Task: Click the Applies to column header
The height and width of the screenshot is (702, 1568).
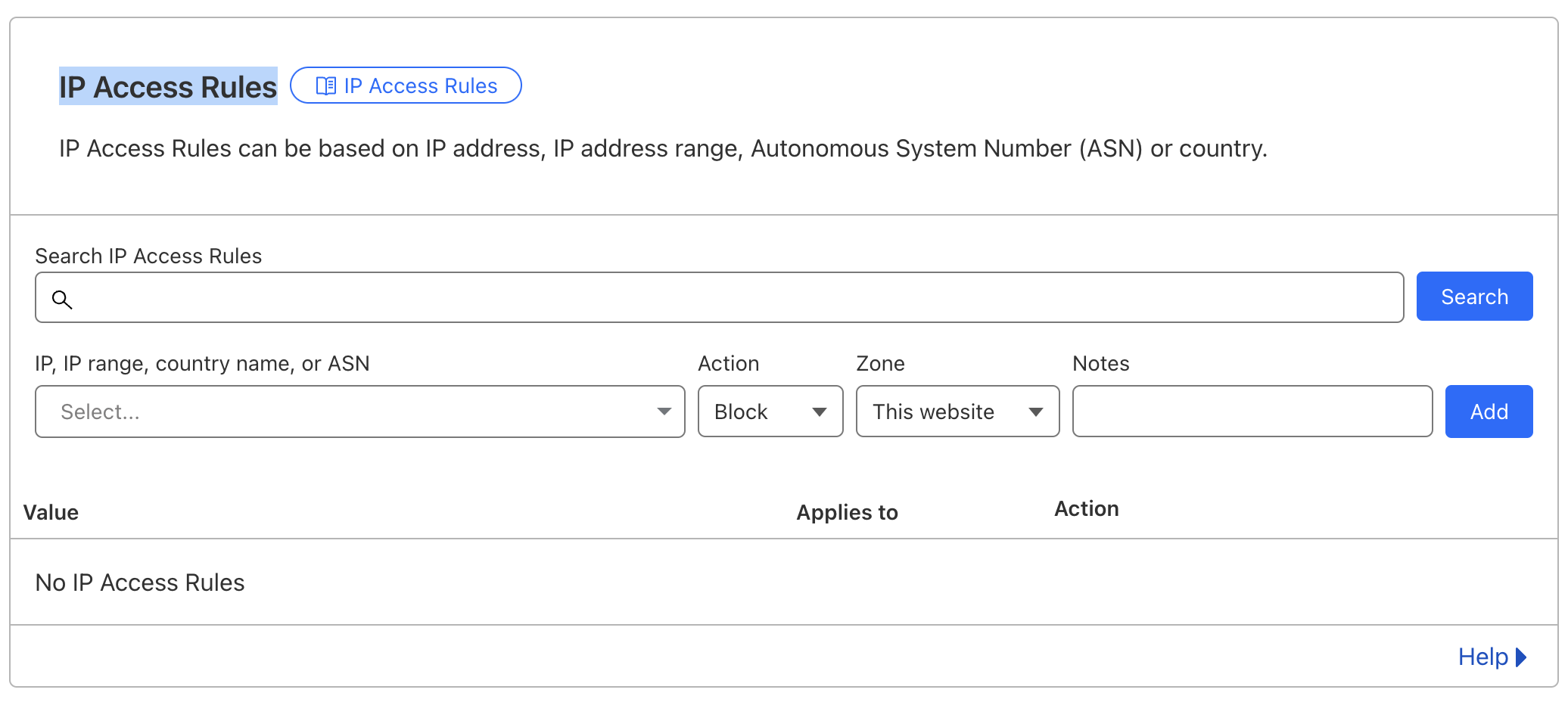Action: pyautogui.click(x=847, y=513)
